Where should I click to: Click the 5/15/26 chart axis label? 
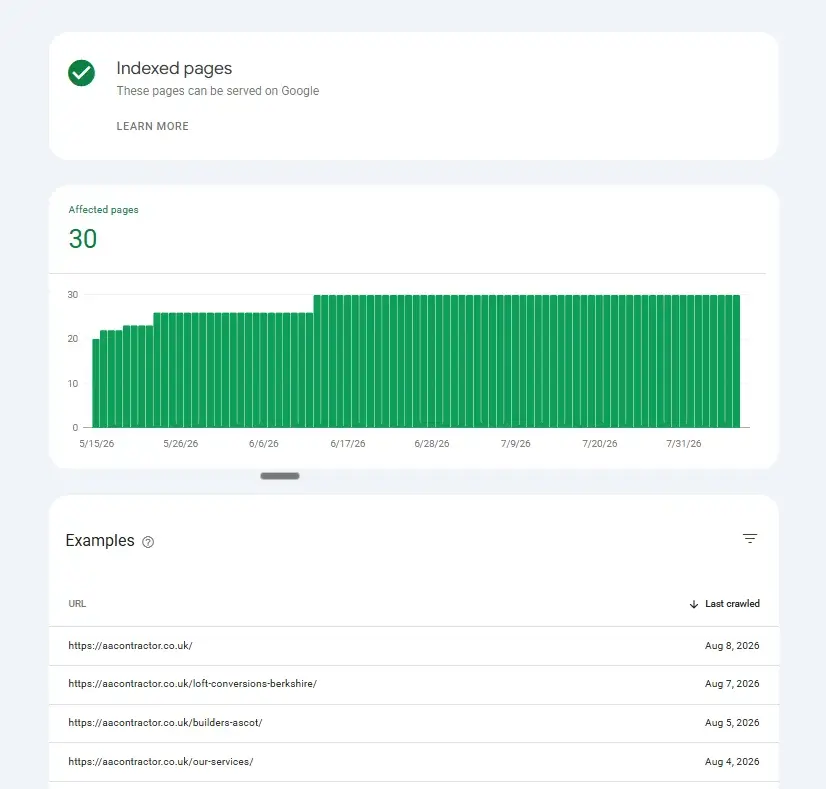(x=96, y=443)
